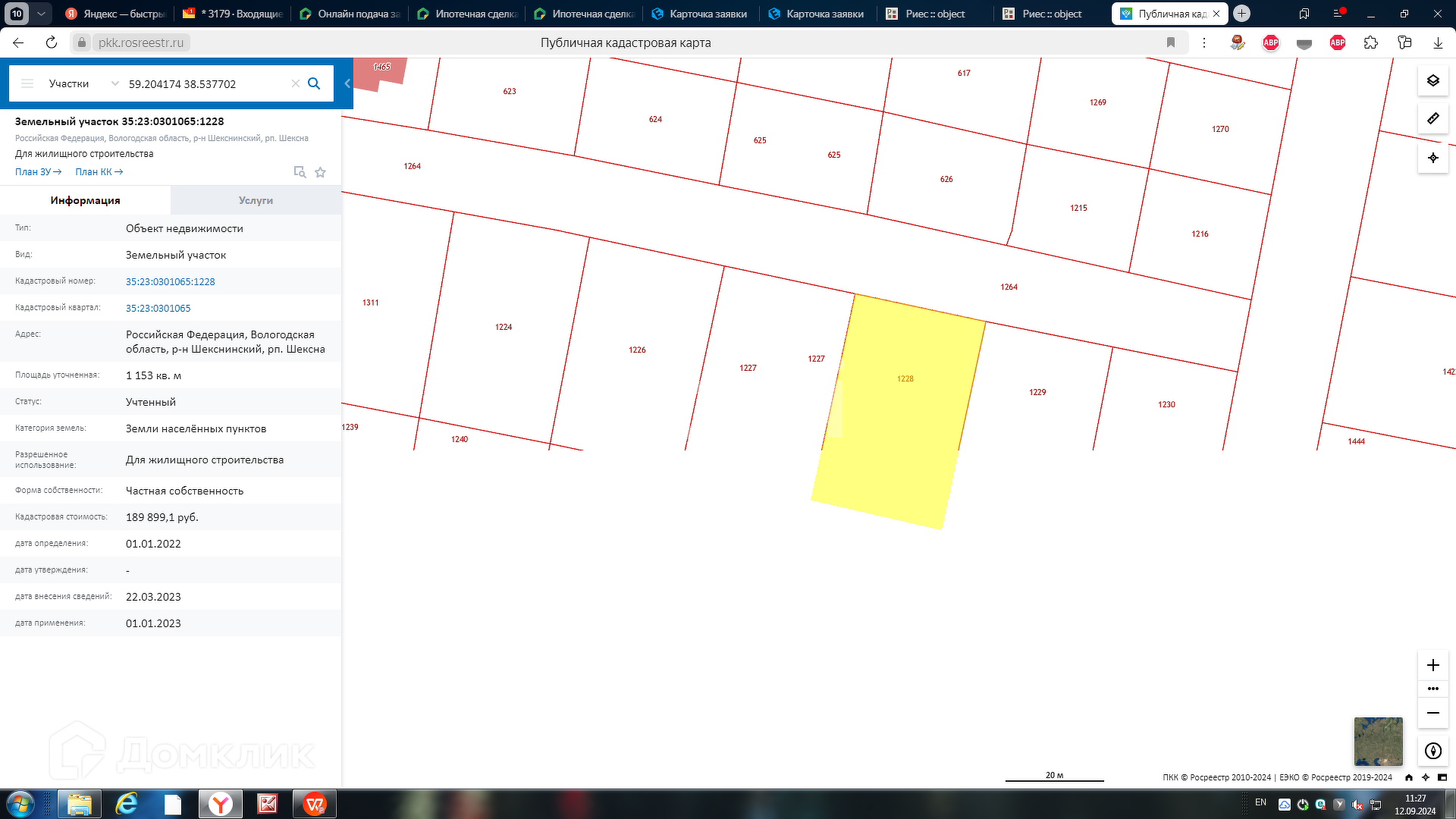Reset map orientation with compass icon
Image resolution: width=1456 pixels, height=819 pixels.
tap(1432, 751)
